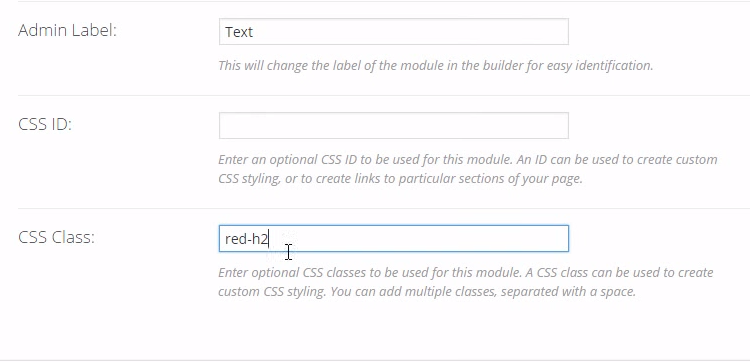Click inside the CSS Class input field
750x362 pixels.
click(394, 238)
